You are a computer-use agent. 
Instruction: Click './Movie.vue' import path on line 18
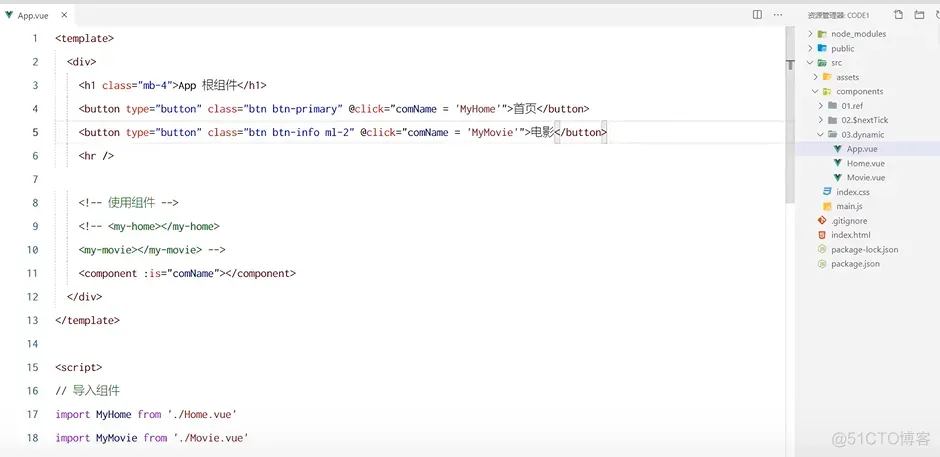[x=211, y=438]
